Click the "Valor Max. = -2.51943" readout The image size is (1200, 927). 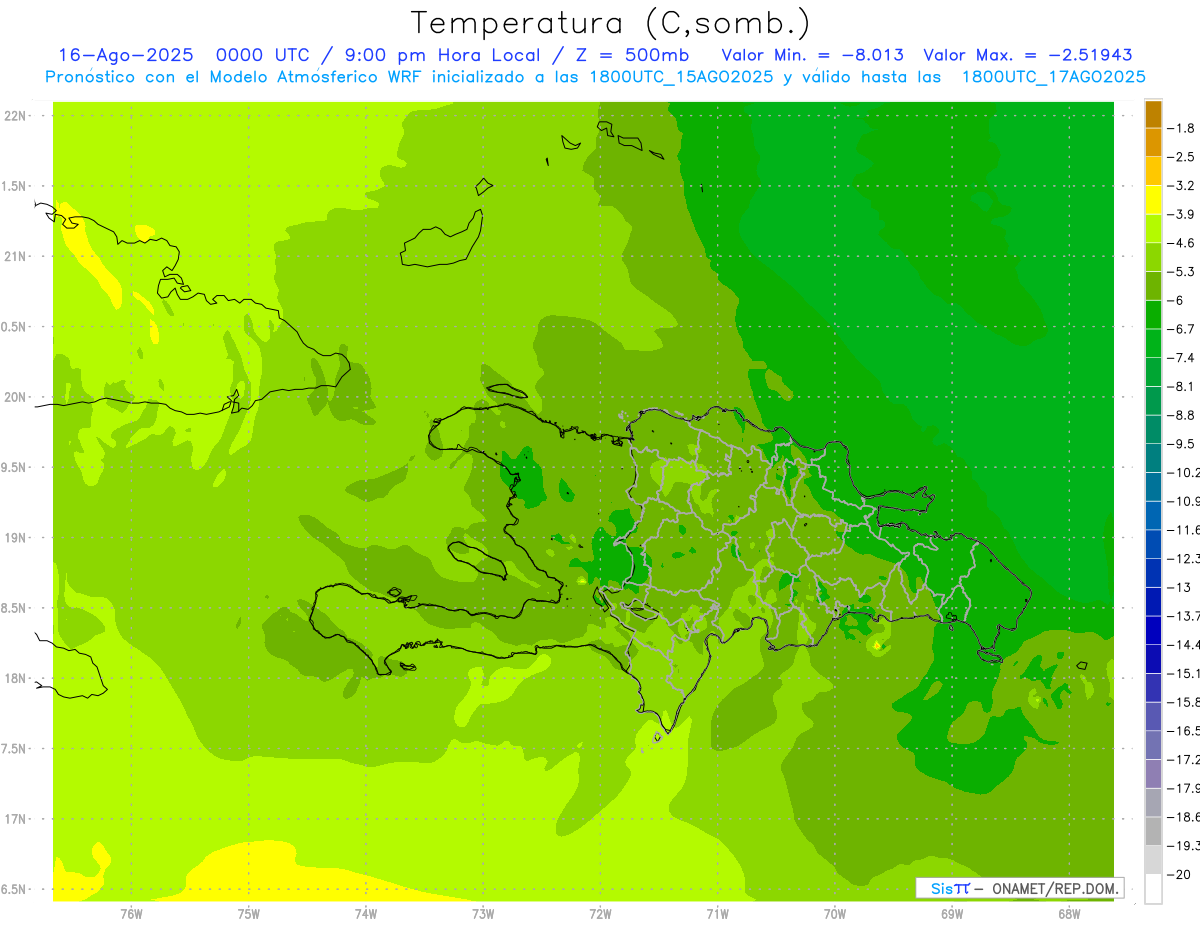pos(1028,55)
